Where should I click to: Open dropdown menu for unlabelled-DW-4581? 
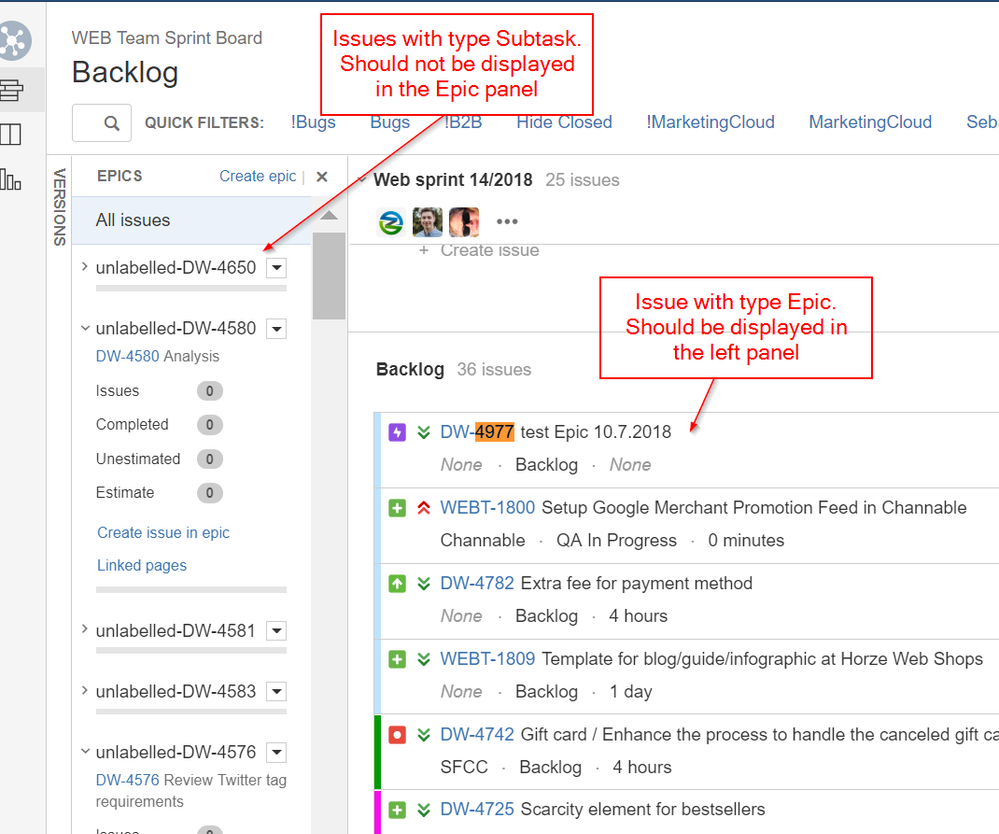click(277, 631)
